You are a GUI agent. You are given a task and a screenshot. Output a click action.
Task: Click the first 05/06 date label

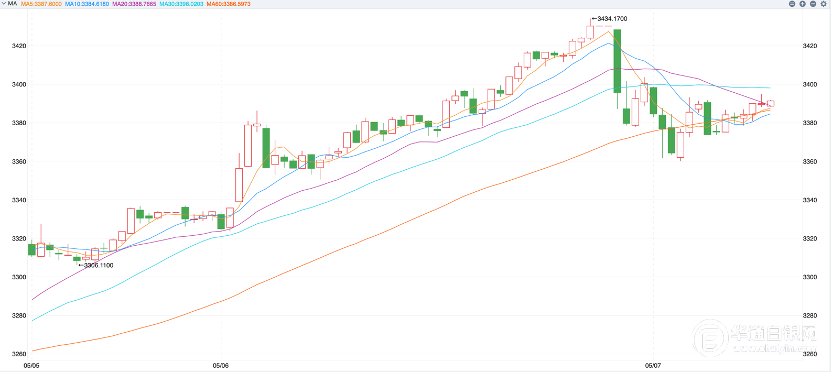click(x=31, y=365)
